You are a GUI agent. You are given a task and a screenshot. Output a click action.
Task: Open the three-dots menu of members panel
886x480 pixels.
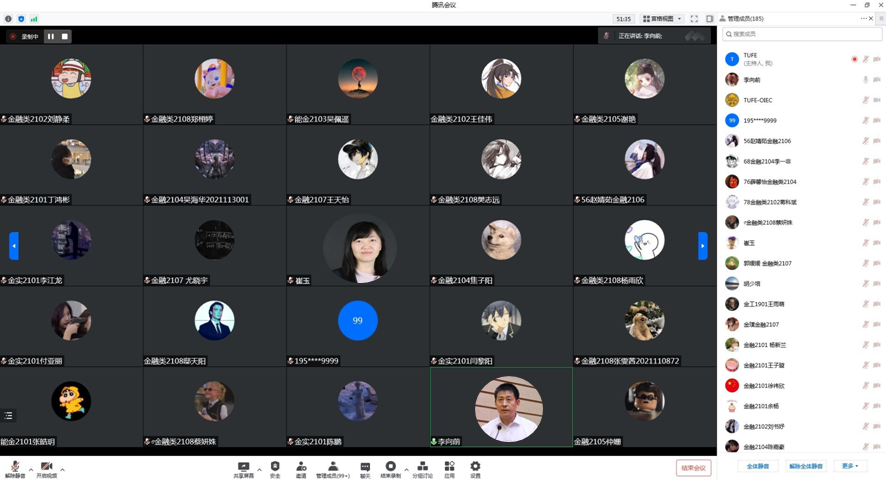pyautogui.click(x=863, y=18)
